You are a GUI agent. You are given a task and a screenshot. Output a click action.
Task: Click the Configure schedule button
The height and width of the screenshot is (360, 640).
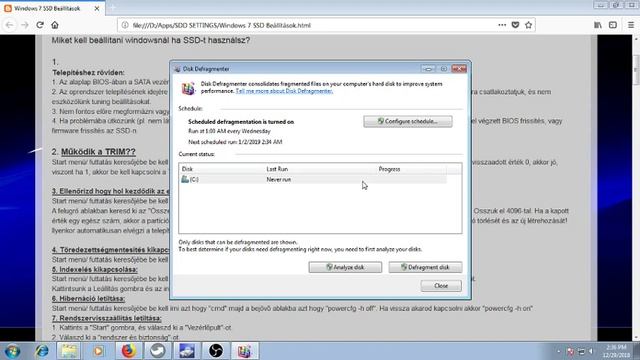[408, 121]
